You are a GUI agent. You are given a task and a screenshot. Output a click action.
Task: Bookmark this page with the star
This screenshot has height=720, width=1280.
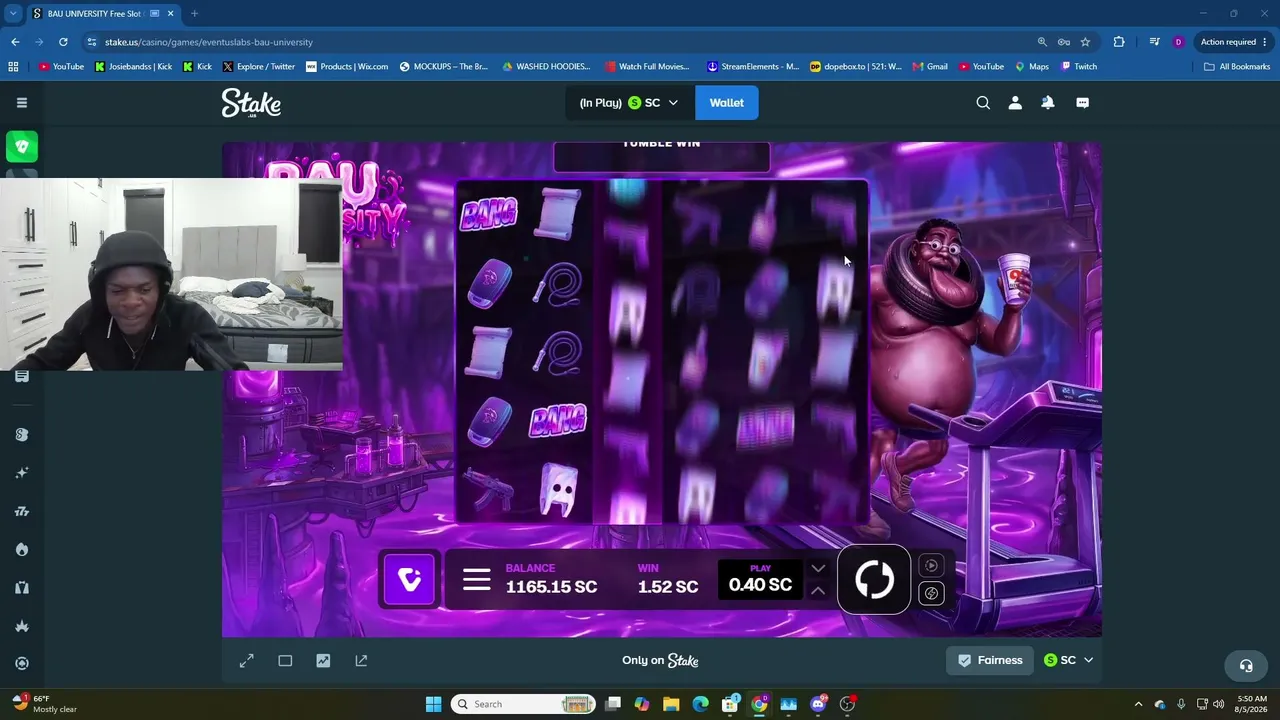(1085, 42)
